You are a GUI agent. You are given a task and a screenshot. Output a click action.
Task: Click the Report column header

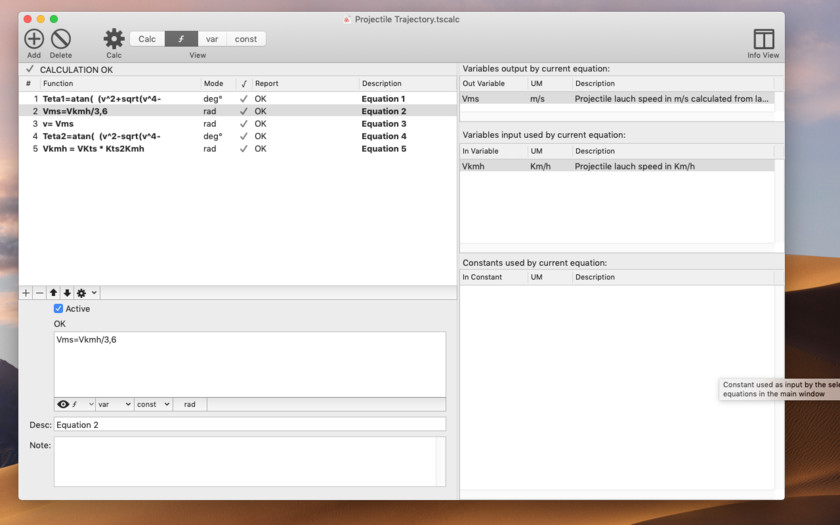[x=305, y=84]
